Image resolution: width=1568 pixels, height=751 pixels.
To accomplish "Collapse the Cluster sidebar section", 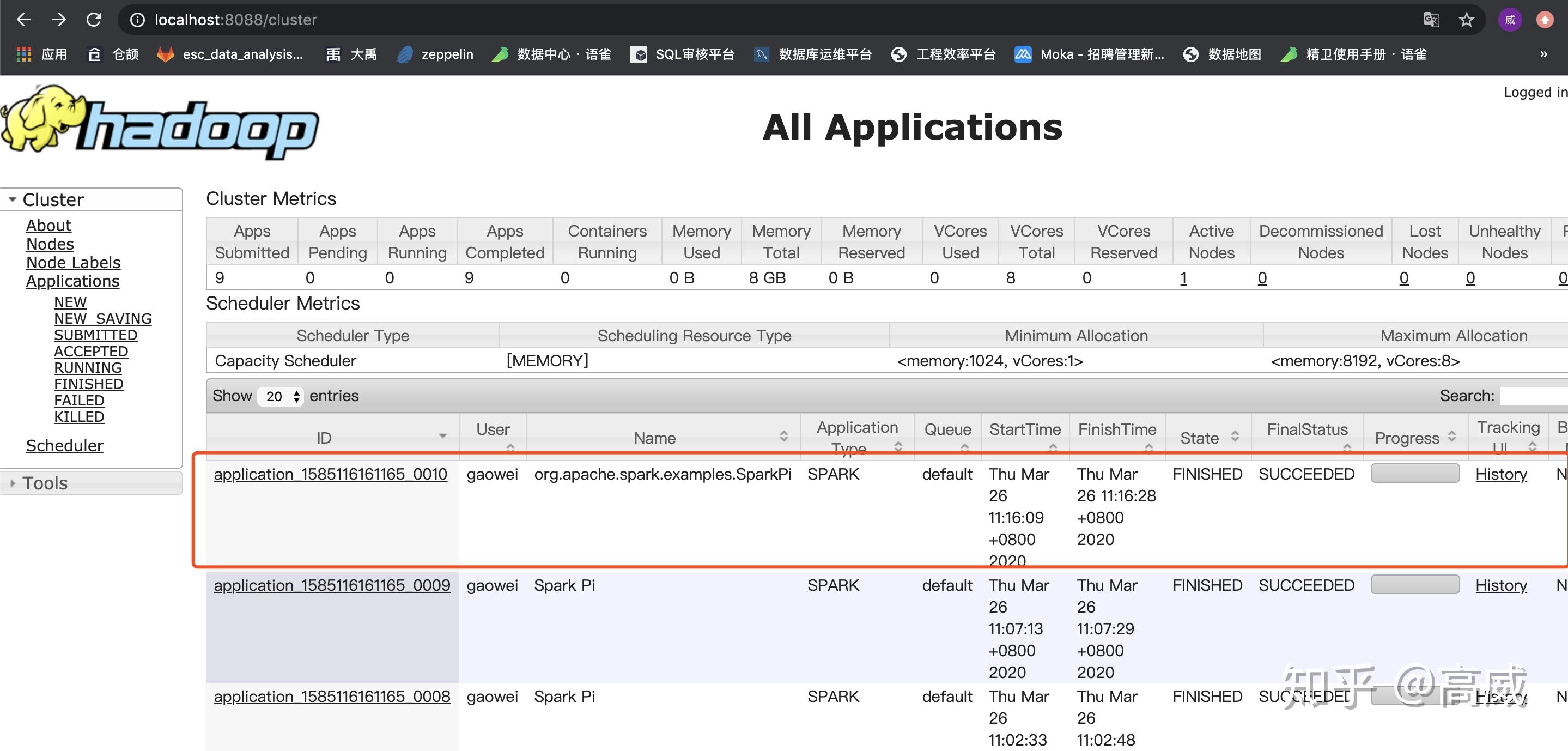I will point(90,200).
